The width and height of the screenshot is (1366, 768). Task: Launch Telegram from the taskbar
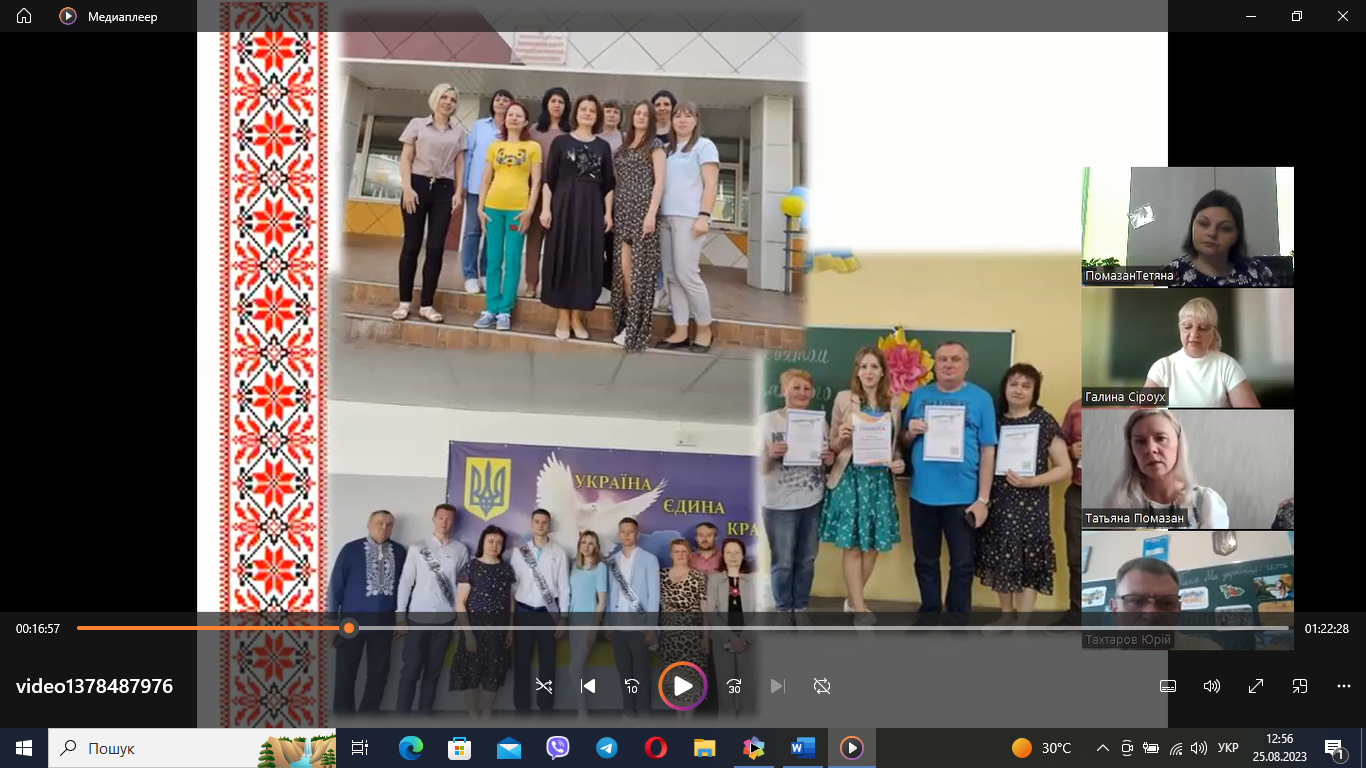[607, 748]
